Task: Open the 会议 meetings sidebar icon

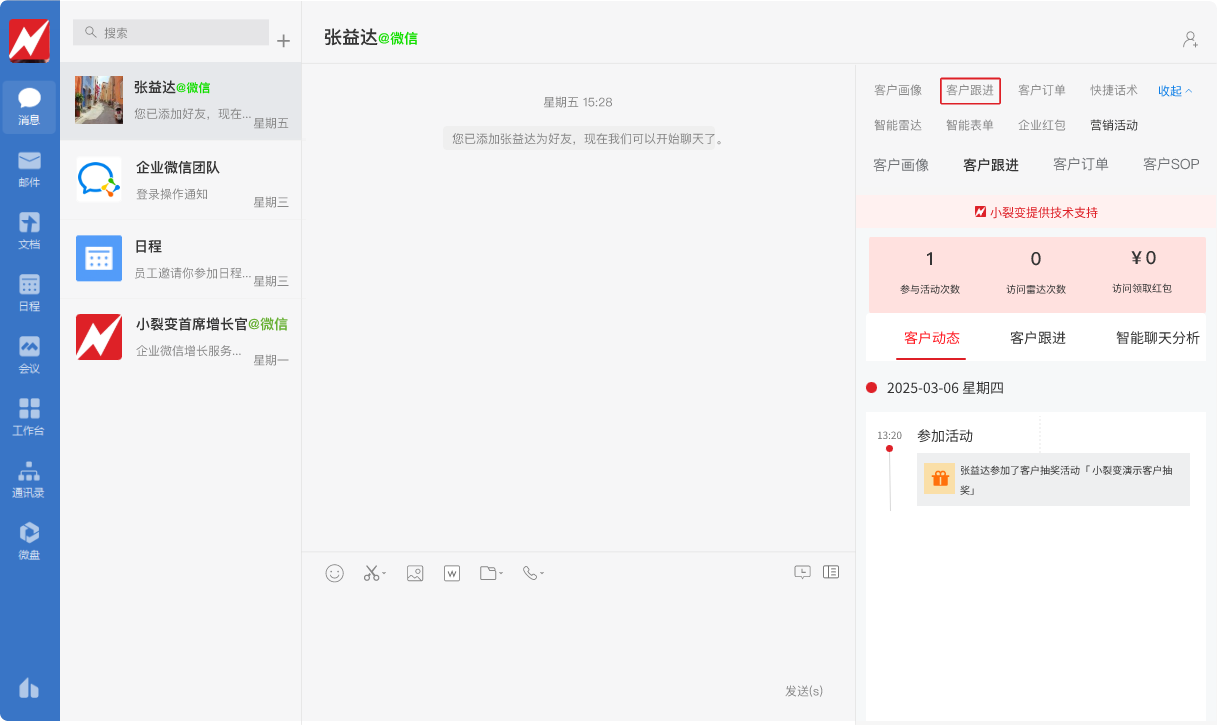Action: 29,355
